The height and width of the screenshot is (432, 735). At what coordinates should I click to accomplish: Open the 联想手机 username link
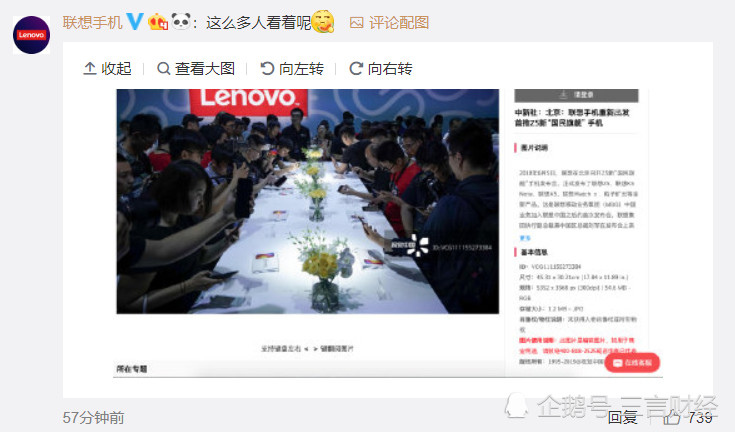pyautogui.click(x=92, y=22)
